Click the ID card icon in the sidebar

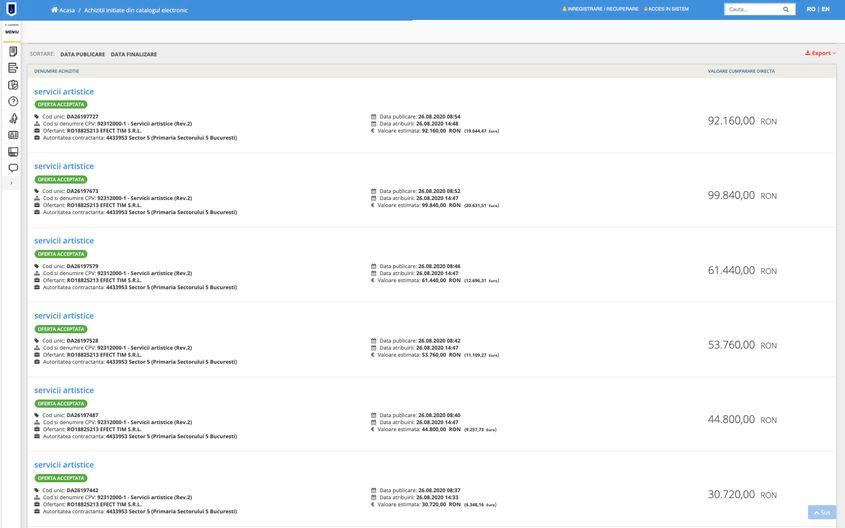click(13, 134)
